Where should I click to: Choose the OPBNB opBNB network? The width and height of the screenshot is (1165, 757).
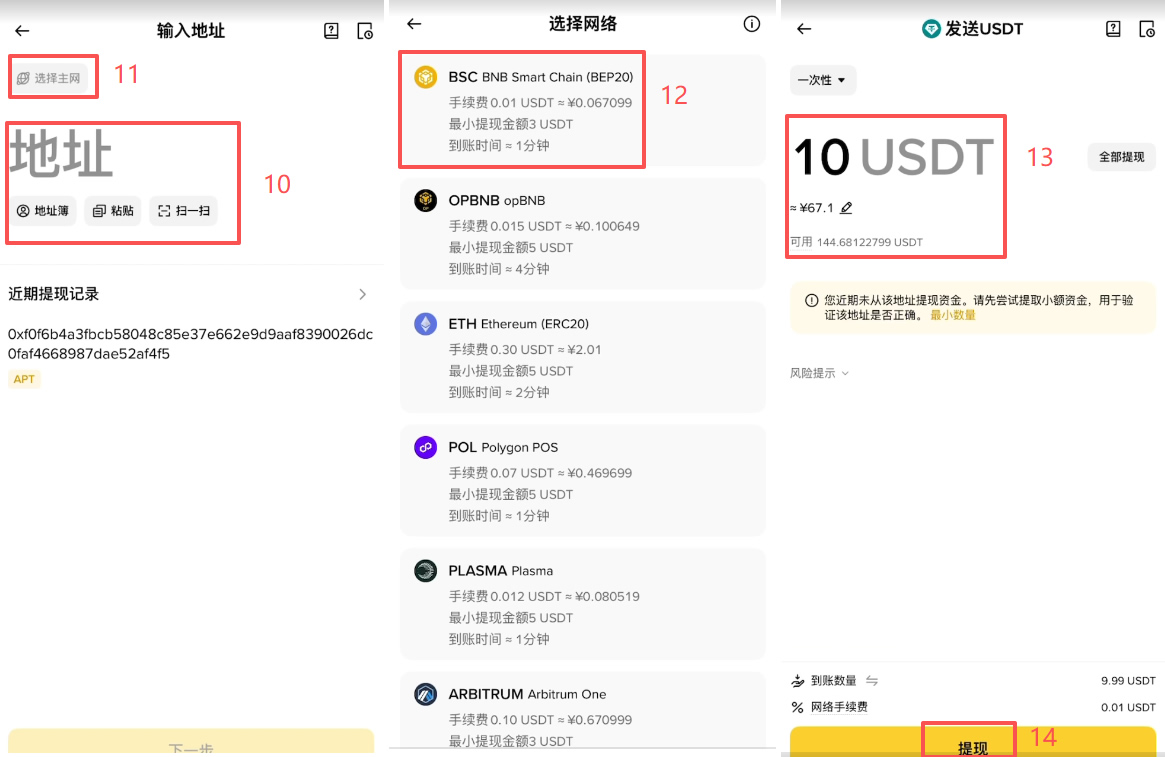[x=582, y=233]
